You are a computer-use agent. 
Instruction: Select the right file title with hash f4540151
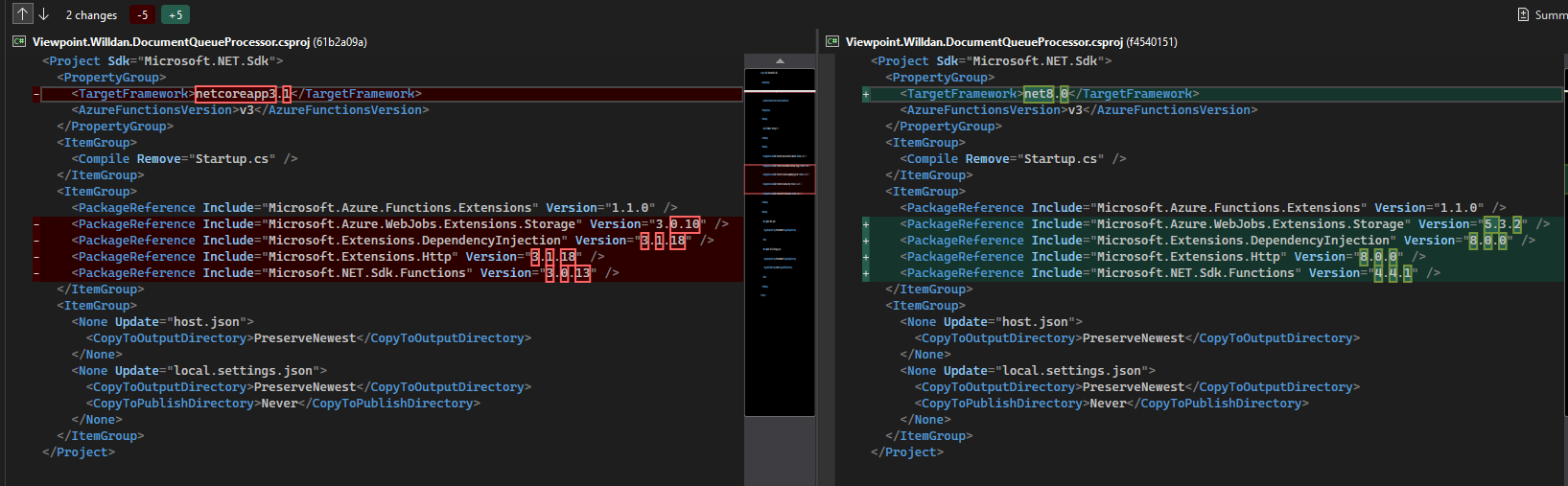tap(1012, 41)
